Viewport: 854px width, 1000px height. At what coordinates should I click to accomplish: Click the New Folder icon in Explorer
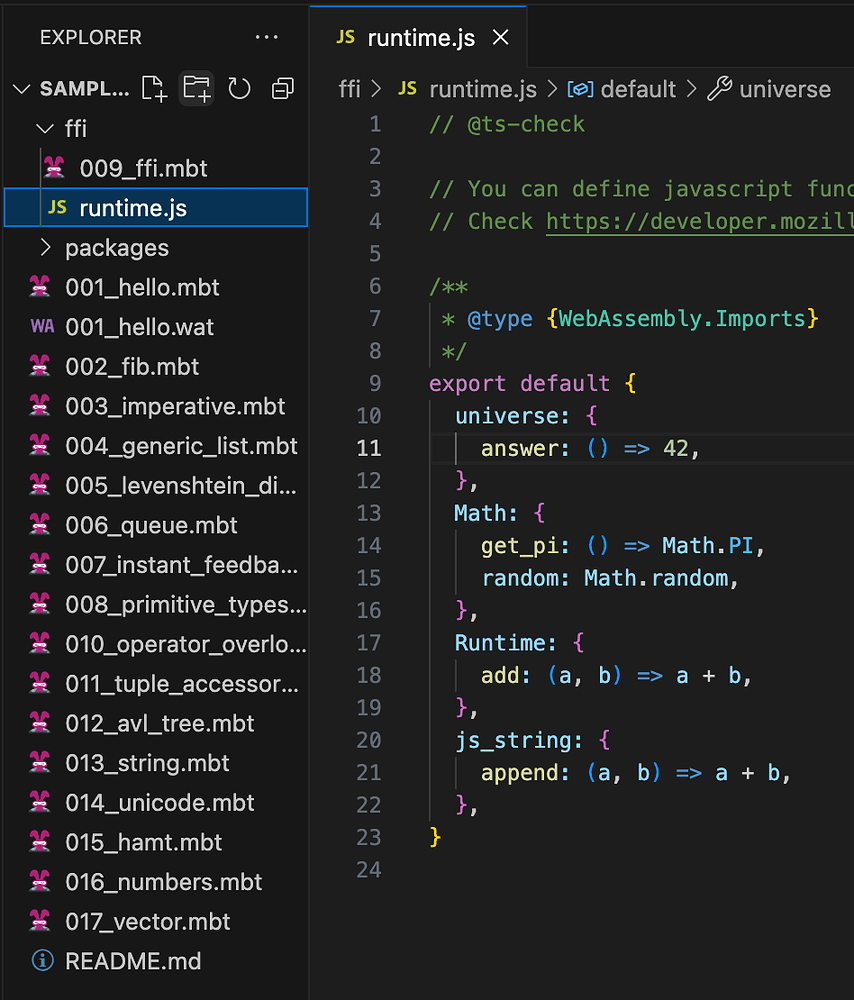pos(196,88)
